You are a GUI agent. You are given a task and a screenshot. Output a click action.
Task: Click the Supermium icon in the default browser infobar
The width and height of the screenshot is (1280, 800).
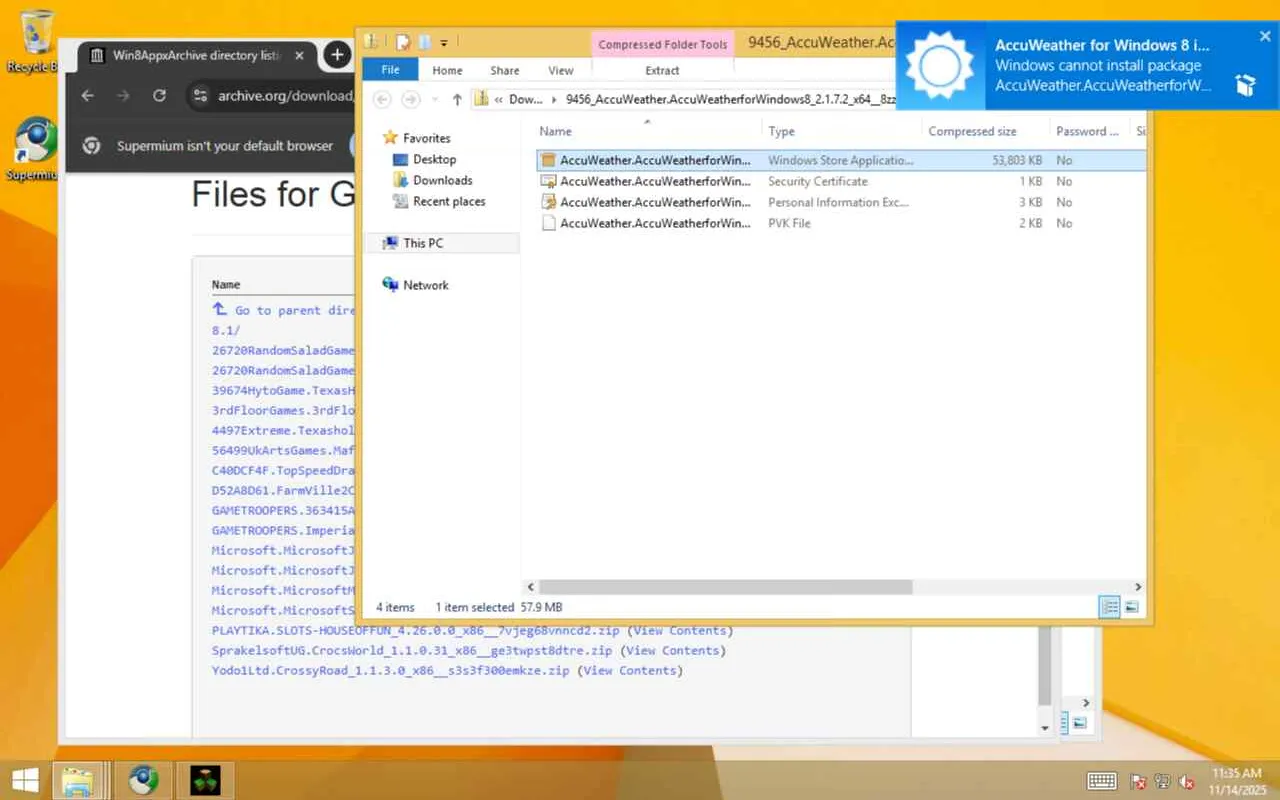click(x=91, y=146)
